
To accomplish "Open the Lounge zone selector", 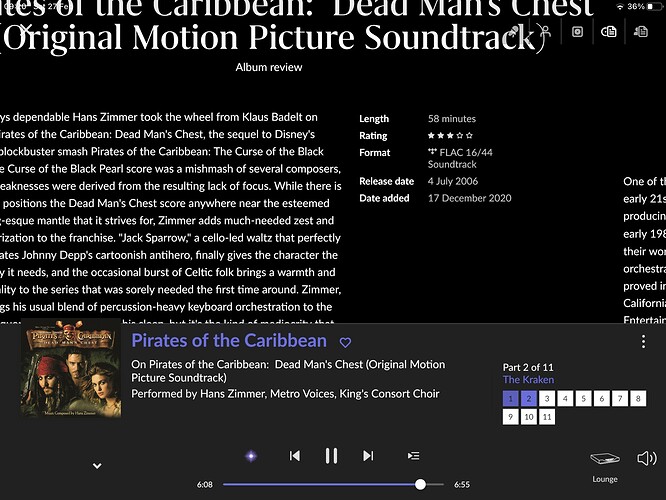I will pos(605,466).
